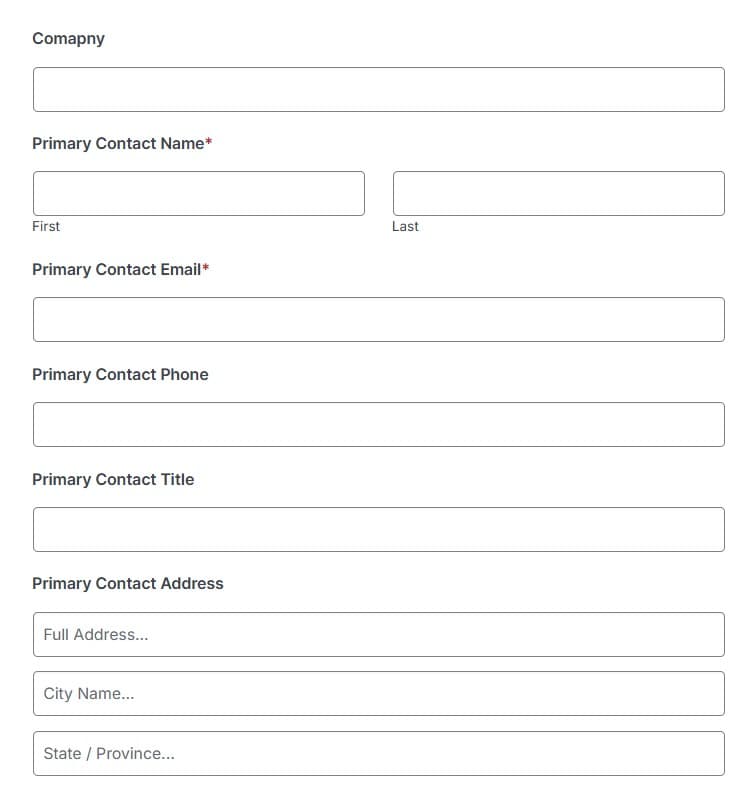753x788 pixels.
Task: Click the Primary Contact Name label
Action: 118,144
